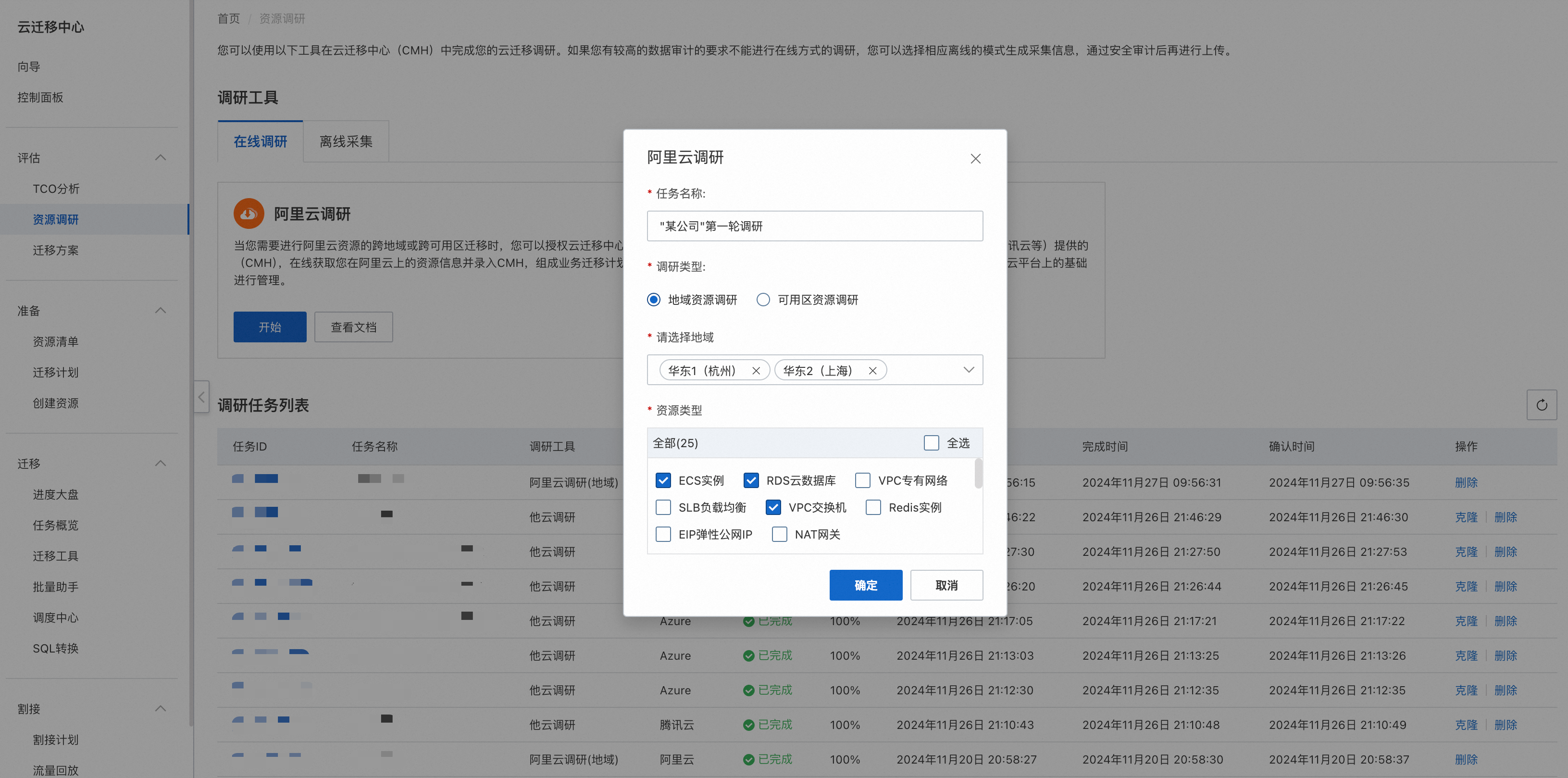This screenshot has height=778, width=1568.
Task: Open 控制面板 in the sidebar
Action: (x=40, y=98)
